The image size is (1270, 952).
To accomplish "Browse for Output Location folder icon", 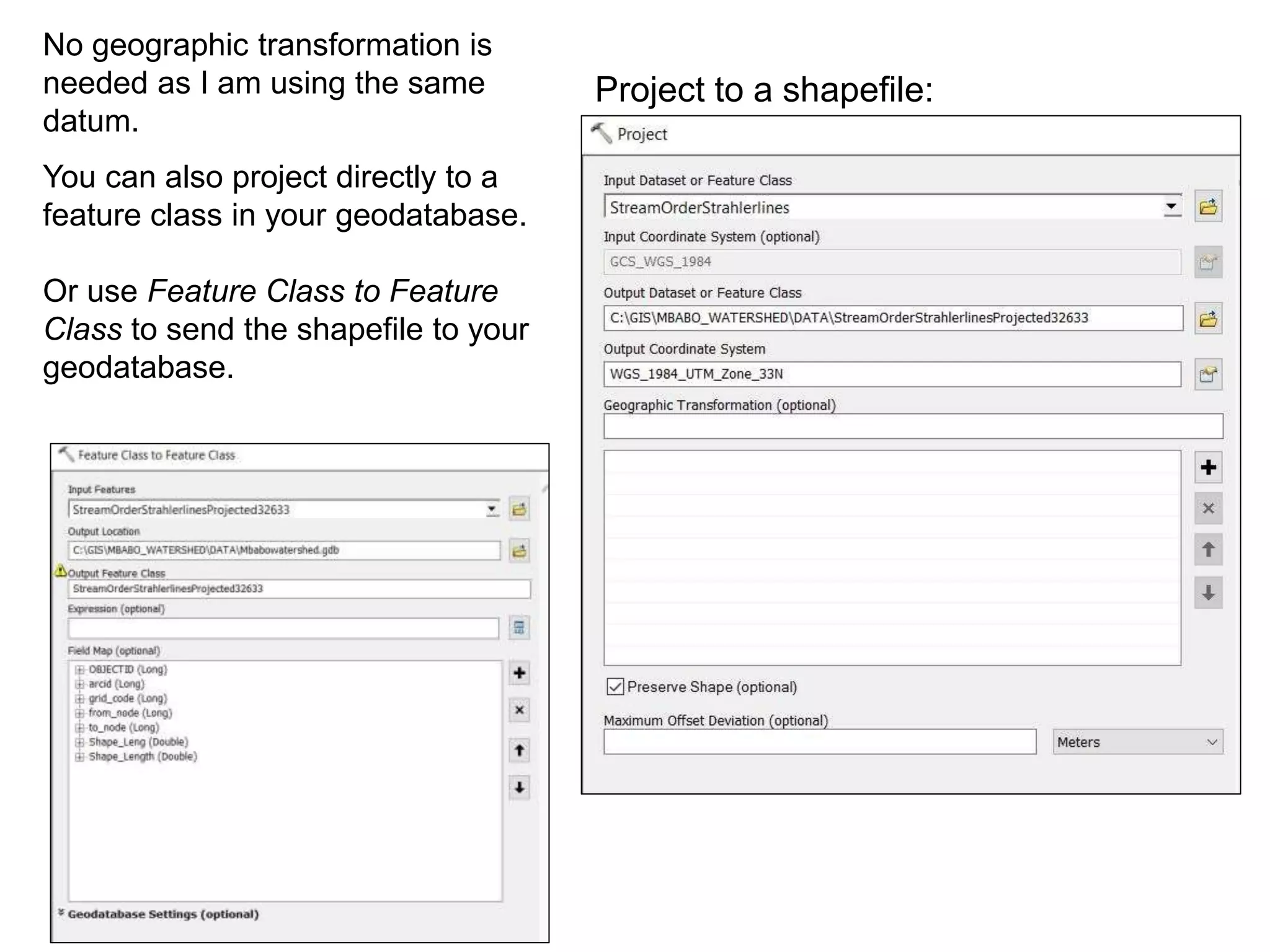I will click(x=519, y=550).
